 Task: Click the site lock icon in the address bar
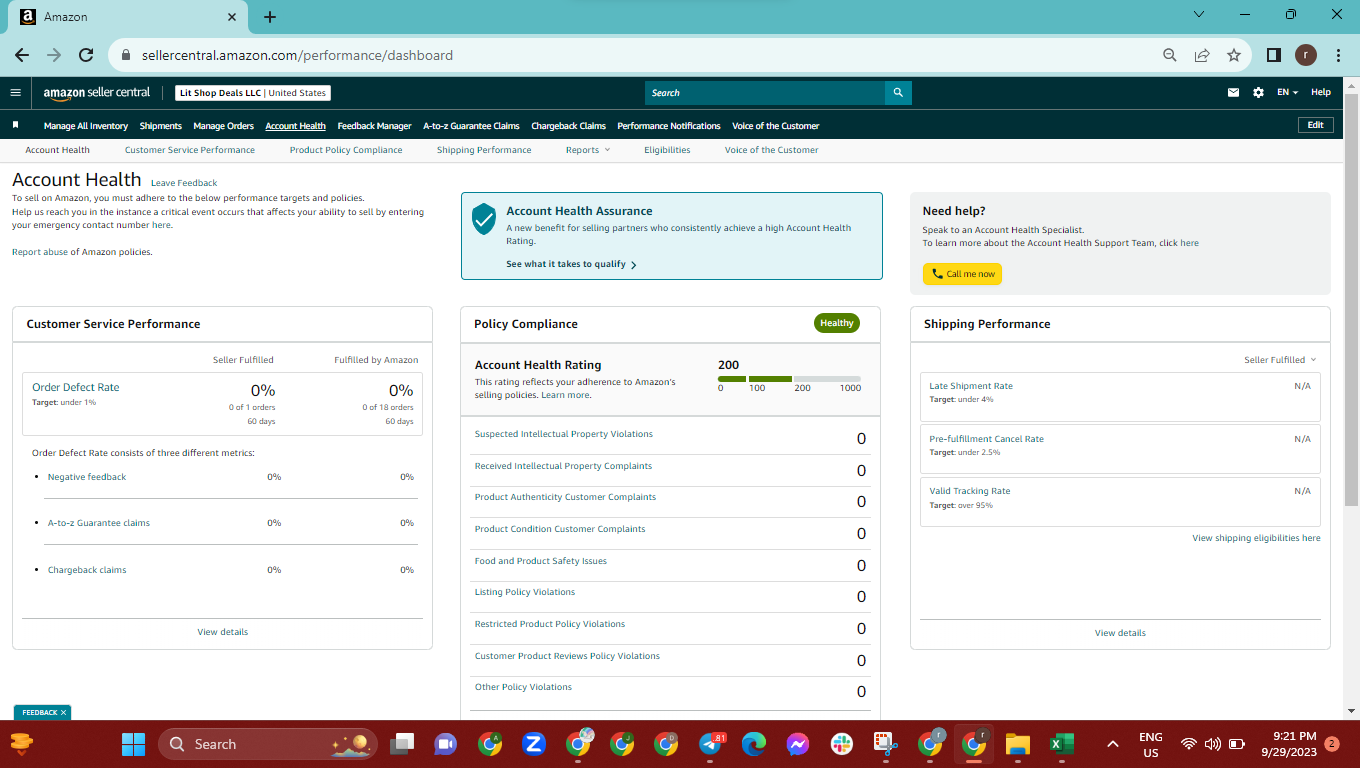click(x=126, y=55)
